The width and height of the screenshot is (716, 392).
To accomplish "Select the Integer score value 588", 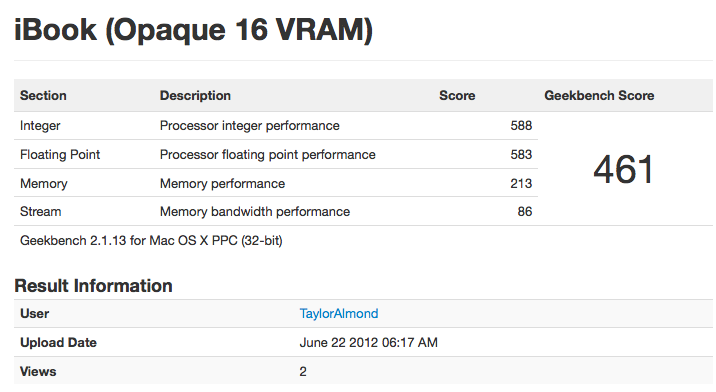I will (521, 126).
